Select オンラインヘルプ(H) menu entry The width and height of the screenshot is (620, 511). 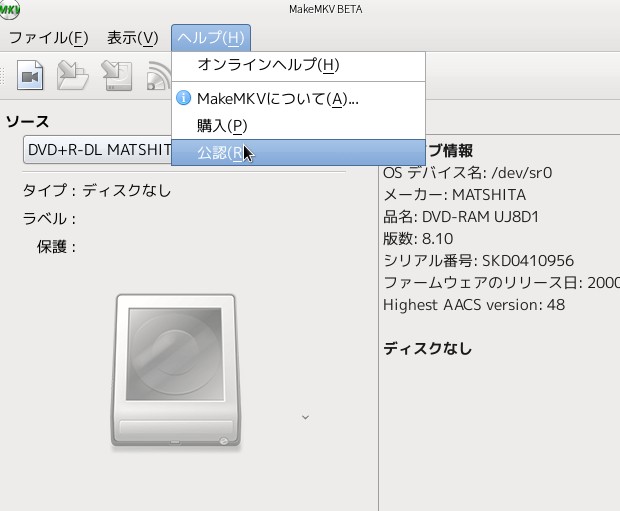click(299, 64)
